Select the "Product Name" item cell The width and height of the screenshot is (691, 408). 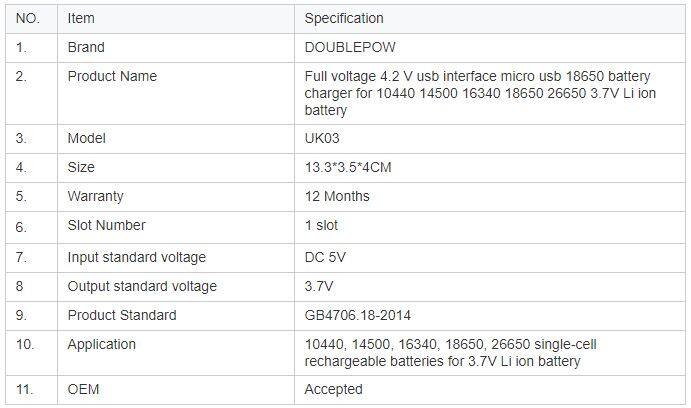pos(112,76)
